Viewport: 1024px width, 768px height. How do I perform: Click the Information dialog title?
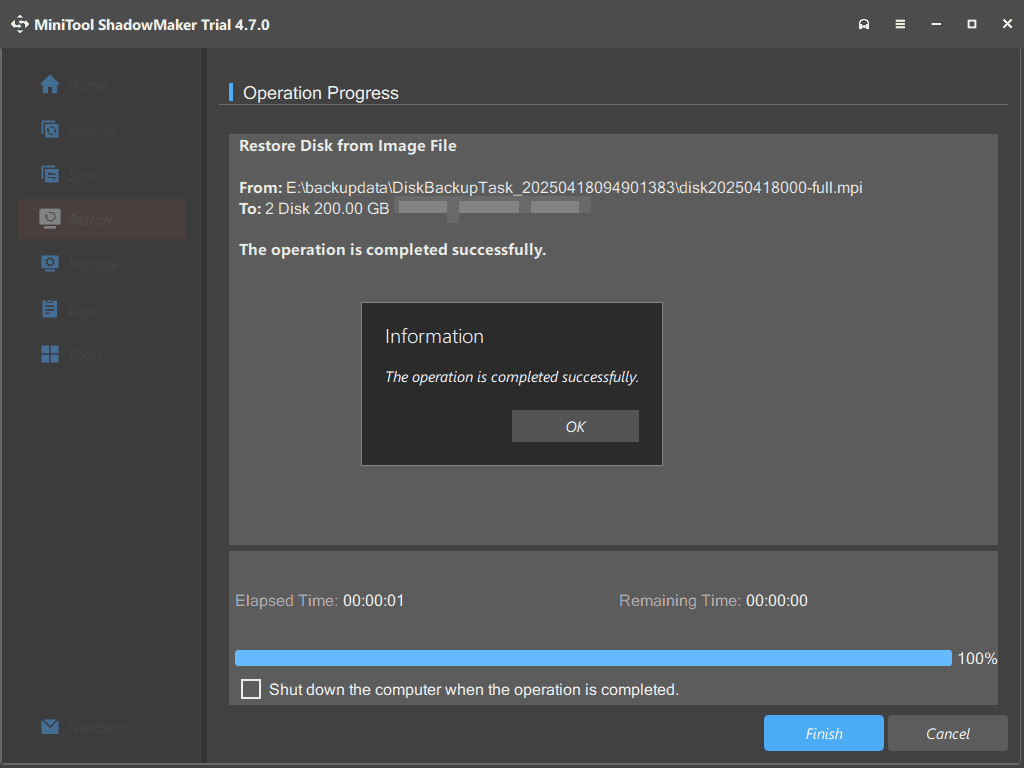point(433,337)
